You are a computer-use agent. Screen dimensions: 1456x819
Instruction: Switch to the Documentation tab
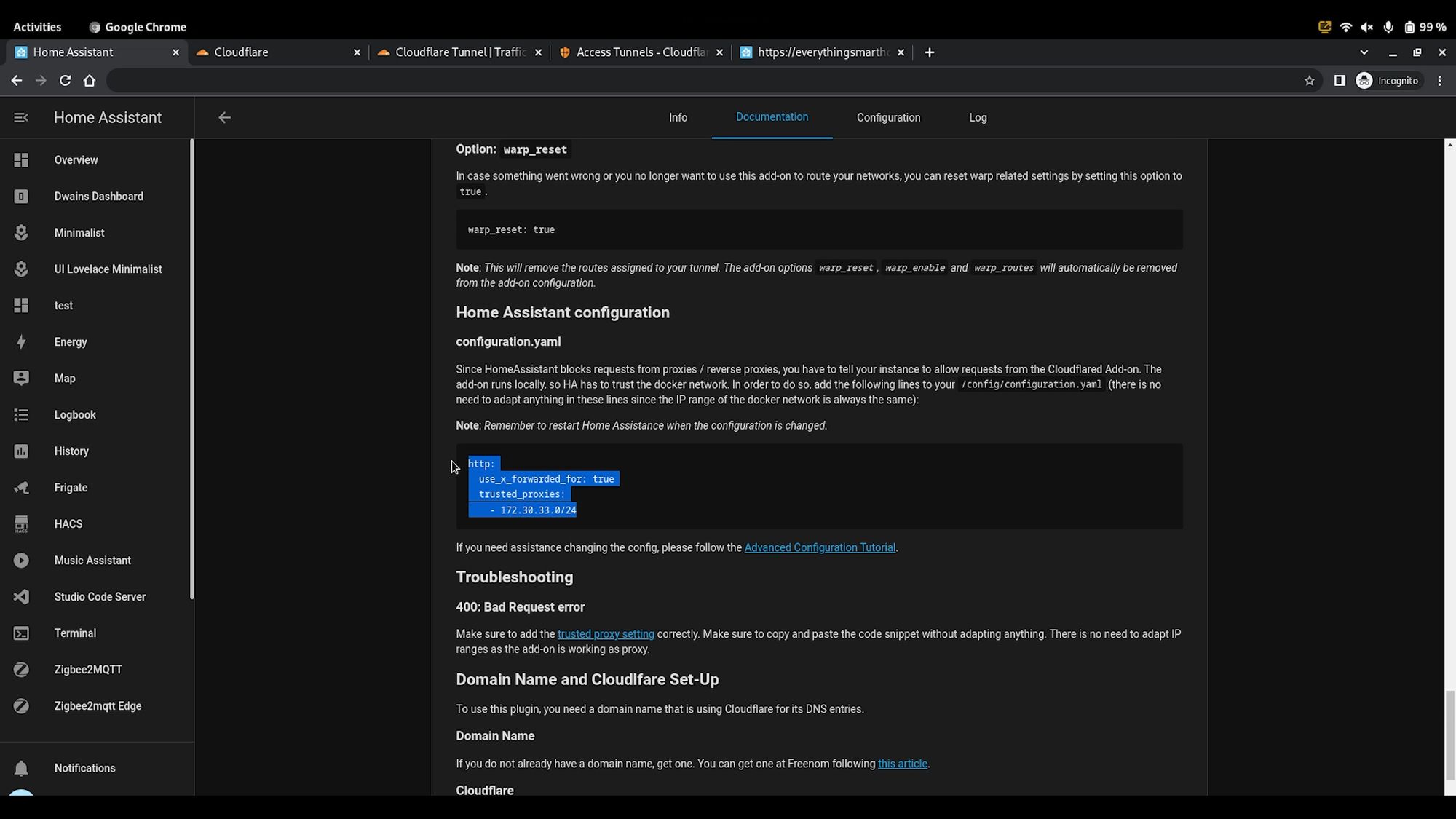772,117
